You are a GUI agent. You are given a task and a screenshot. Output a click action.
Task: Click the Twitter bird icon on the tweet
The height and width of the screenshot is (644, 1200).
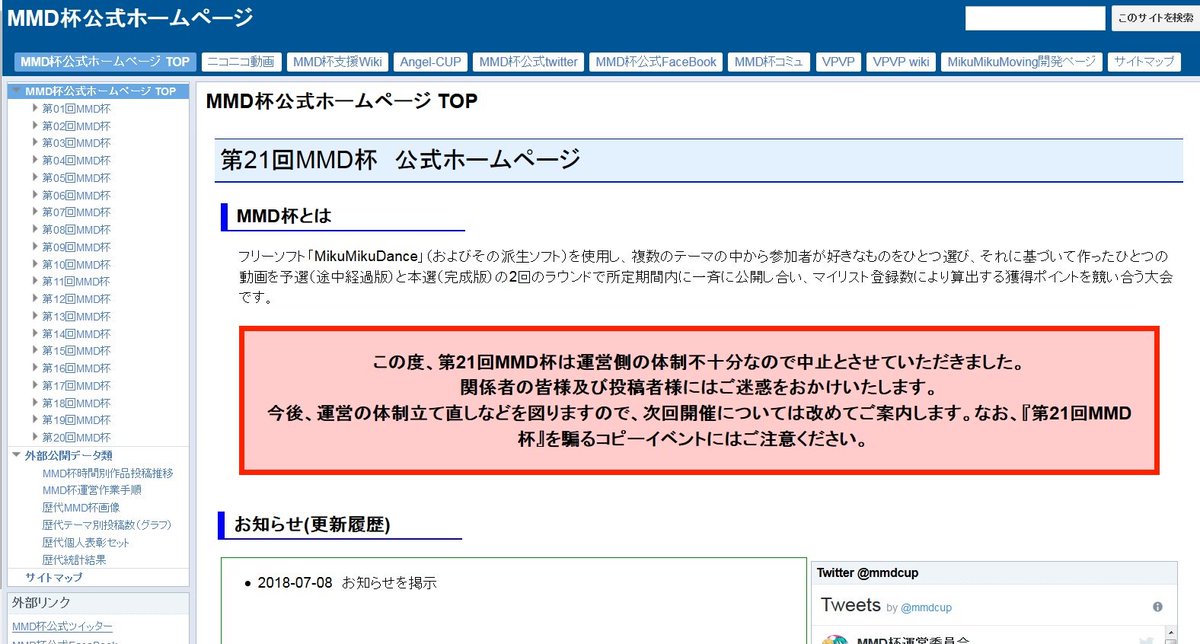click(x=1146, y=639)
